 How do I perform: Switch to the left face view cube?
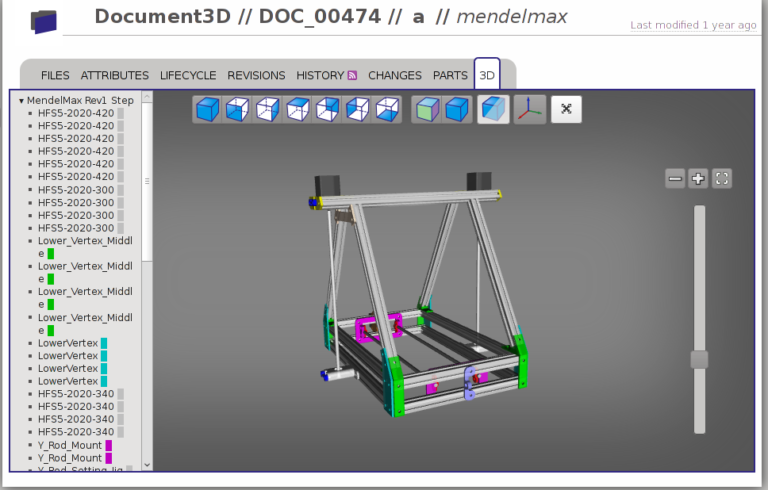[x=357, y=109]
